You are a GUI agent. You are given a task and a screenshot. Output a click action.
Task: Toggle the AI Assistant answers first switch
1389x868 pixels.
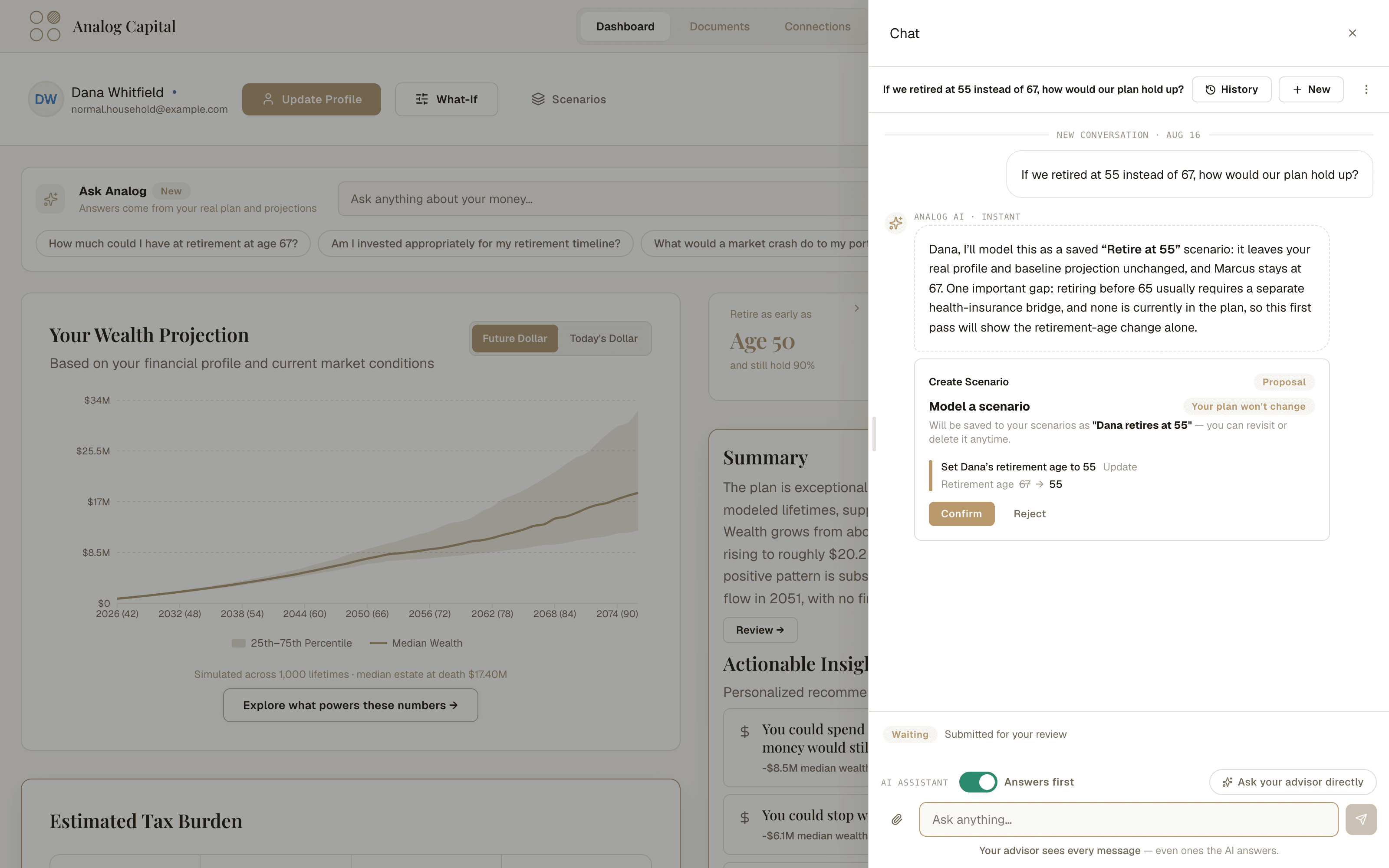click(978, 782)
